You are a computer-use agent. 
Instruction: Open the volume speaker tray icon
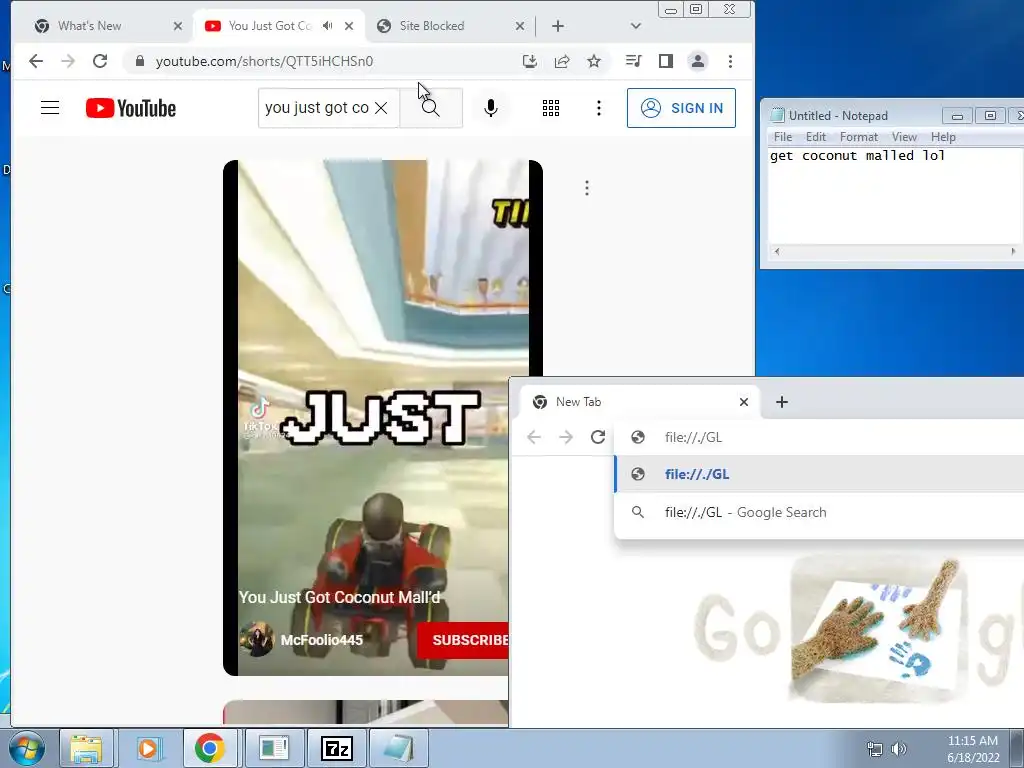(x=899, y=749)
